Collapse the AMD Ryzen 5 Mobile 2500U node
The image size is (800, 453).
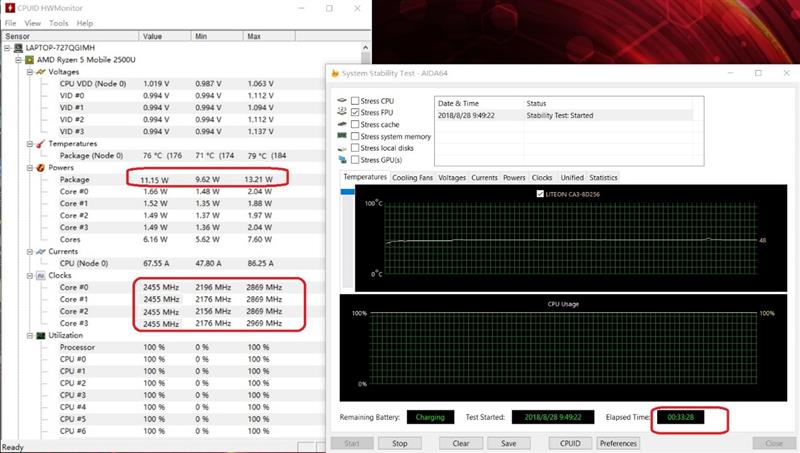18,60
